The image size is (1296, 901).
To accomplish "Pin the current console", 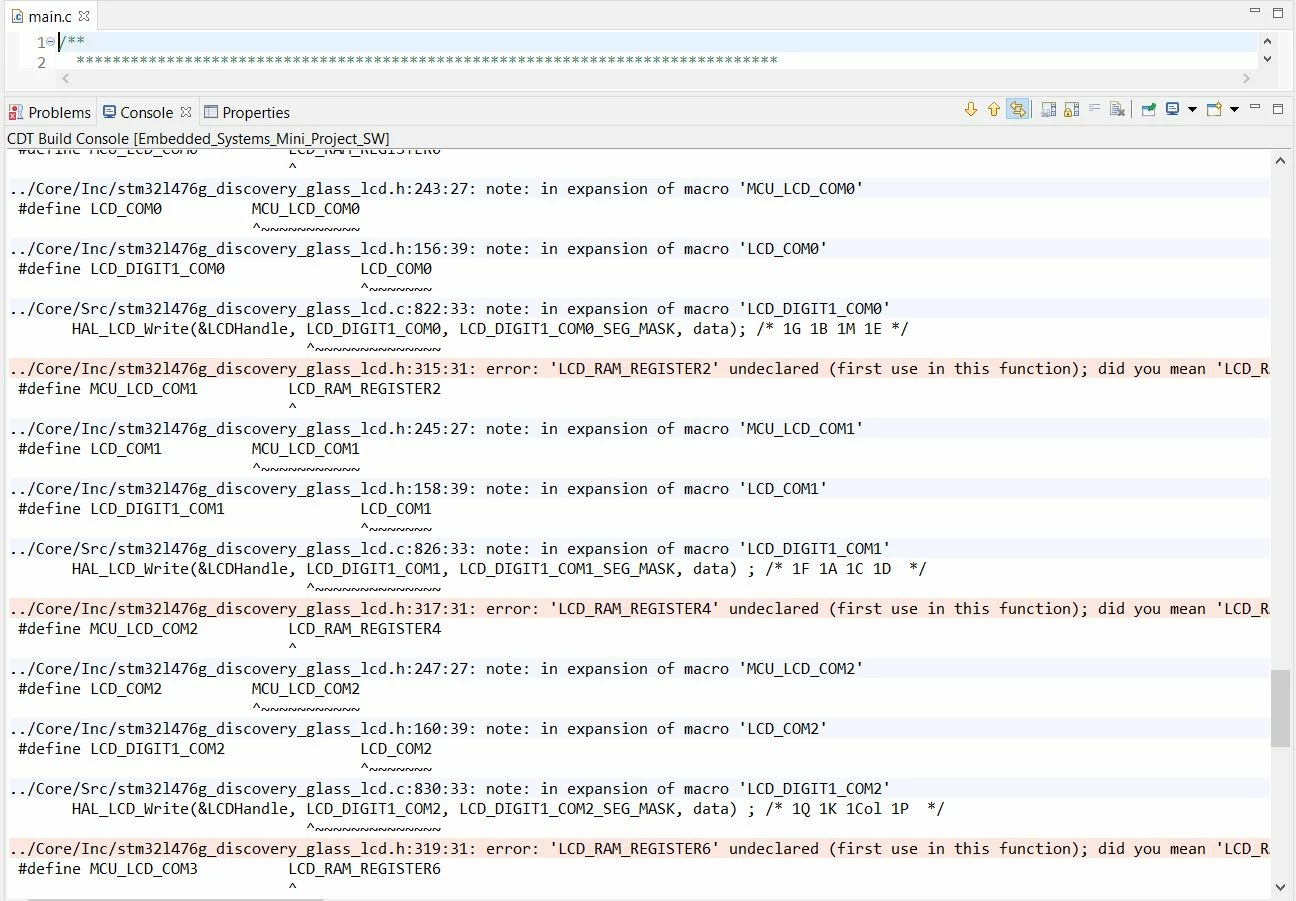I will [1149, 110].
